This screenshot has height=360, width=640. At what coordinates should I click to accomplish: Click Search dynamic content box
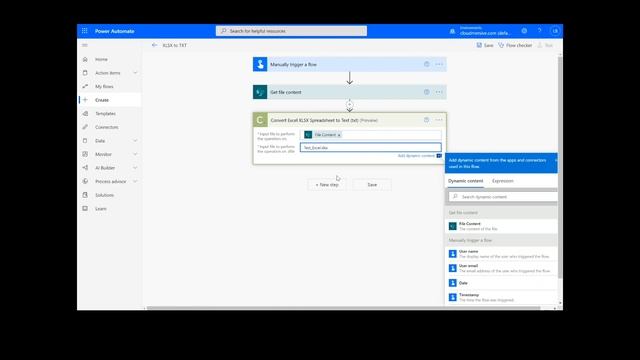click(x=503, y=197)
